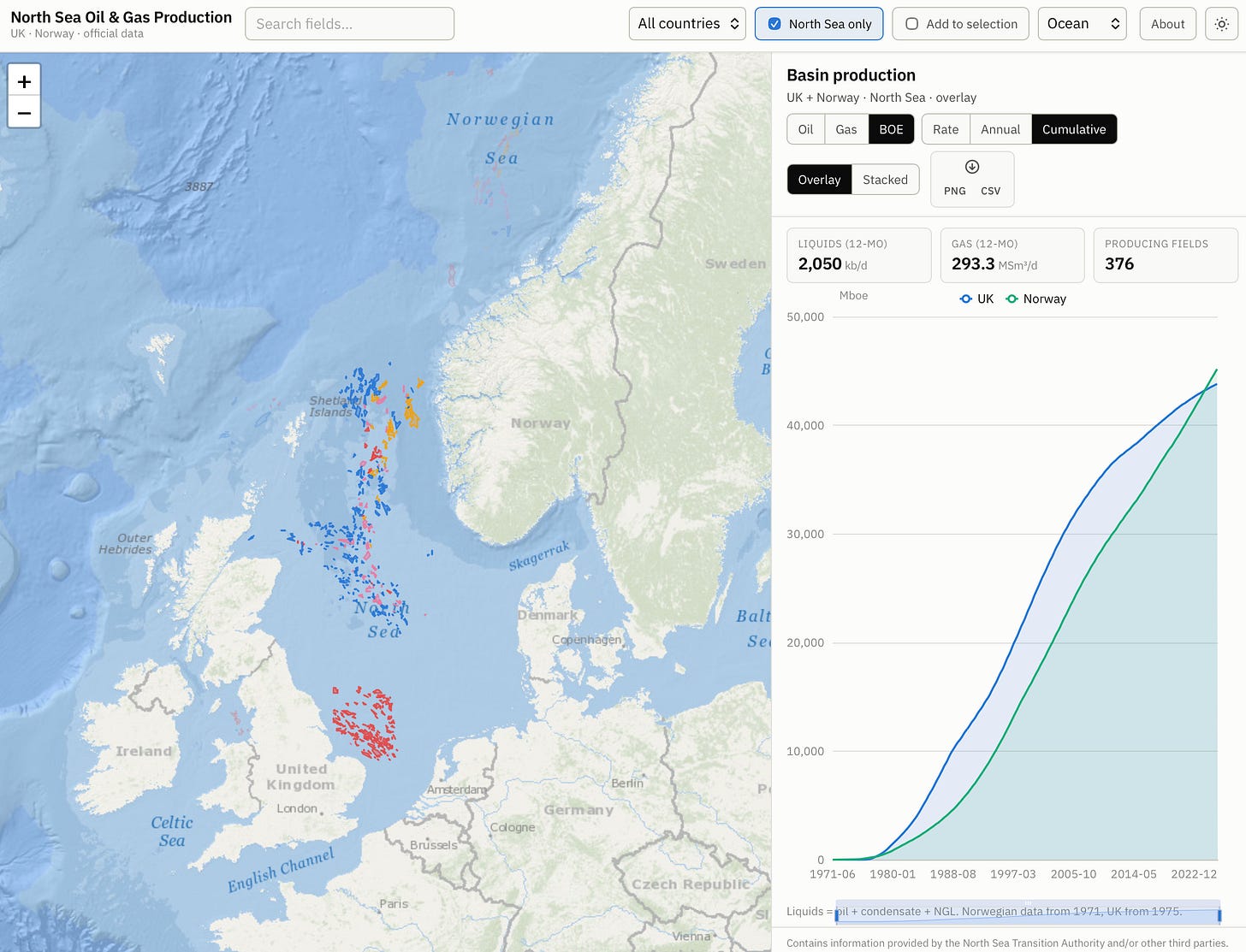Viewport: 1246px width, 952px height.
Task: Click the 50,000 y-axis label
Action: 805,316
